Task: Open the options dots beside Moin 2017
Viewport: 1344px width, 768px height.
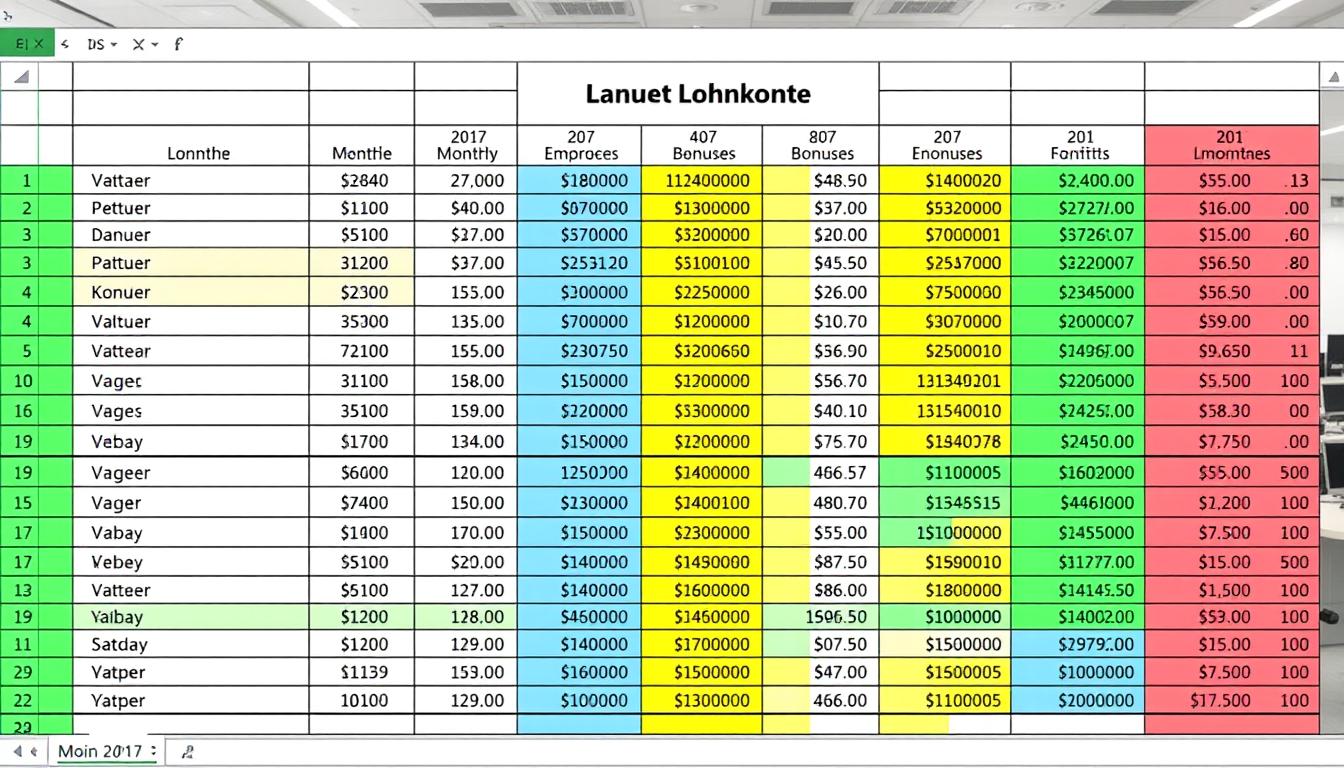Action: 153,751
